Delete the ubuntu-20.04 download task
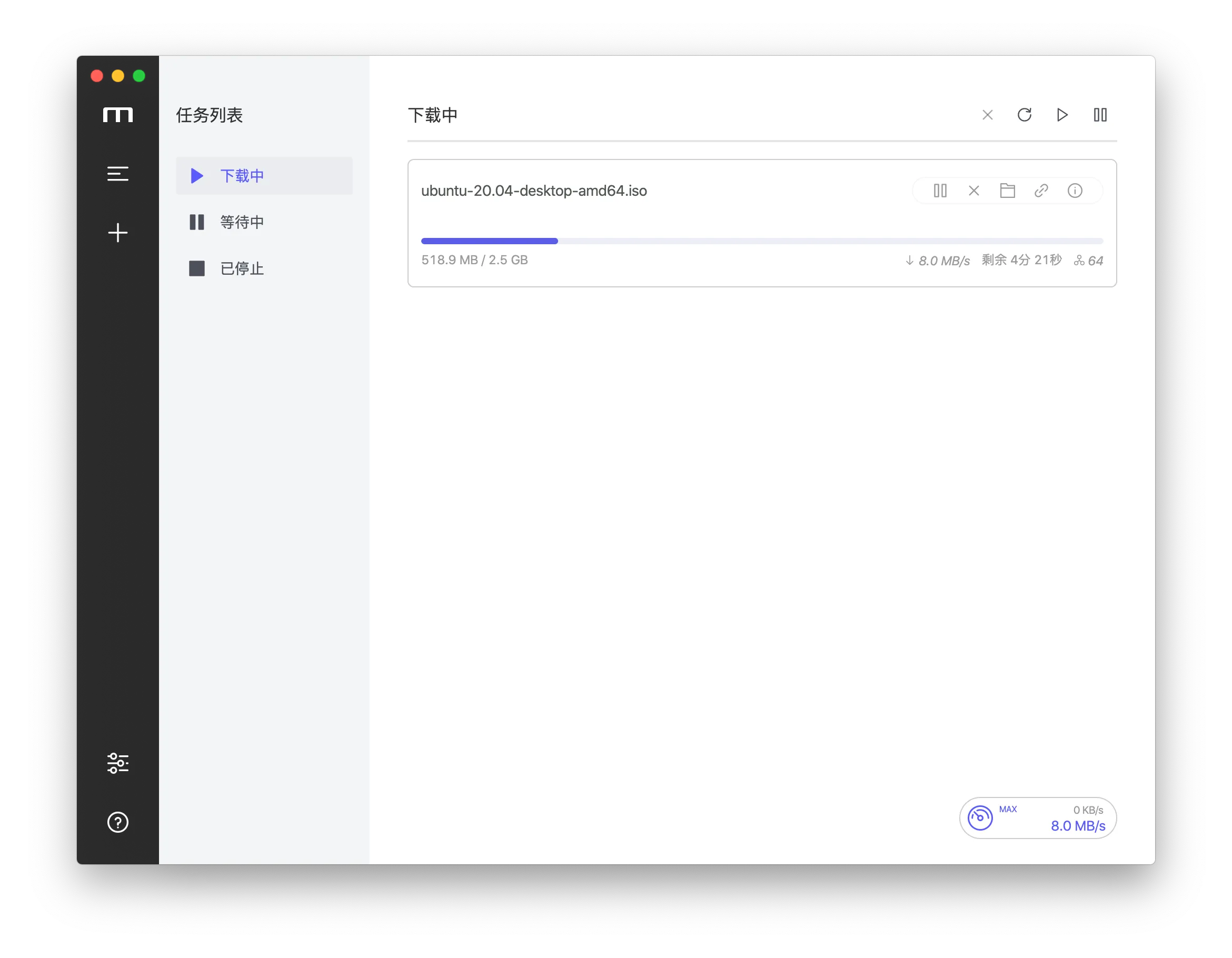 click(x=973, y=191)
